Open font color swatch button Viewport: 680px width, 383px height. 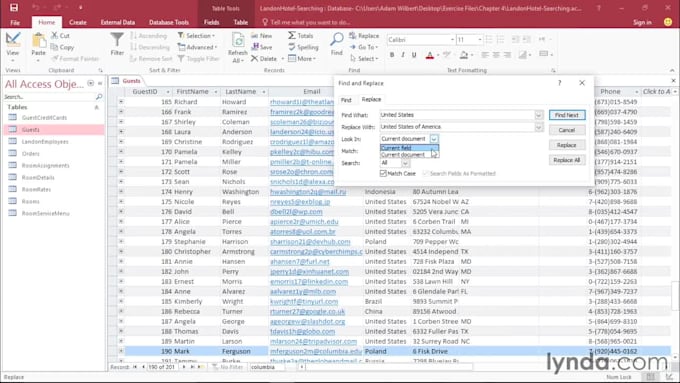[x=430, y=55]
